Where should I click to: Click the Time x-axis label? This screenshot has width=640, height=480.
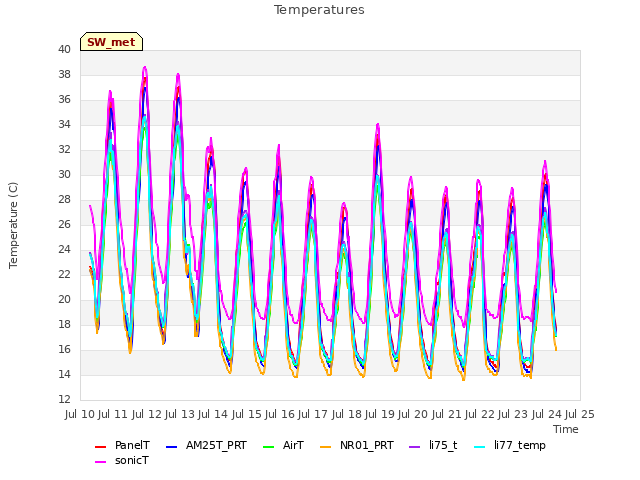point(566,429)
